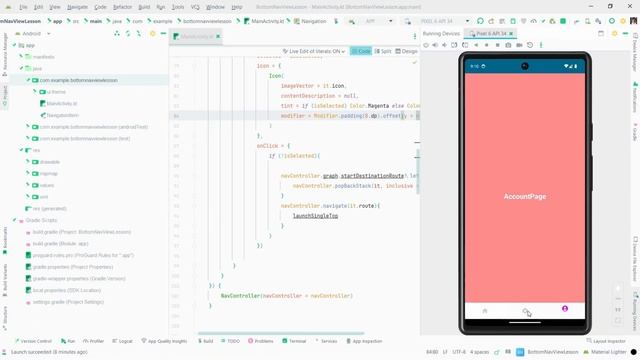Open Running Devices settings gear
Screen dimensions: 640x360
click(x=615, y=33)
